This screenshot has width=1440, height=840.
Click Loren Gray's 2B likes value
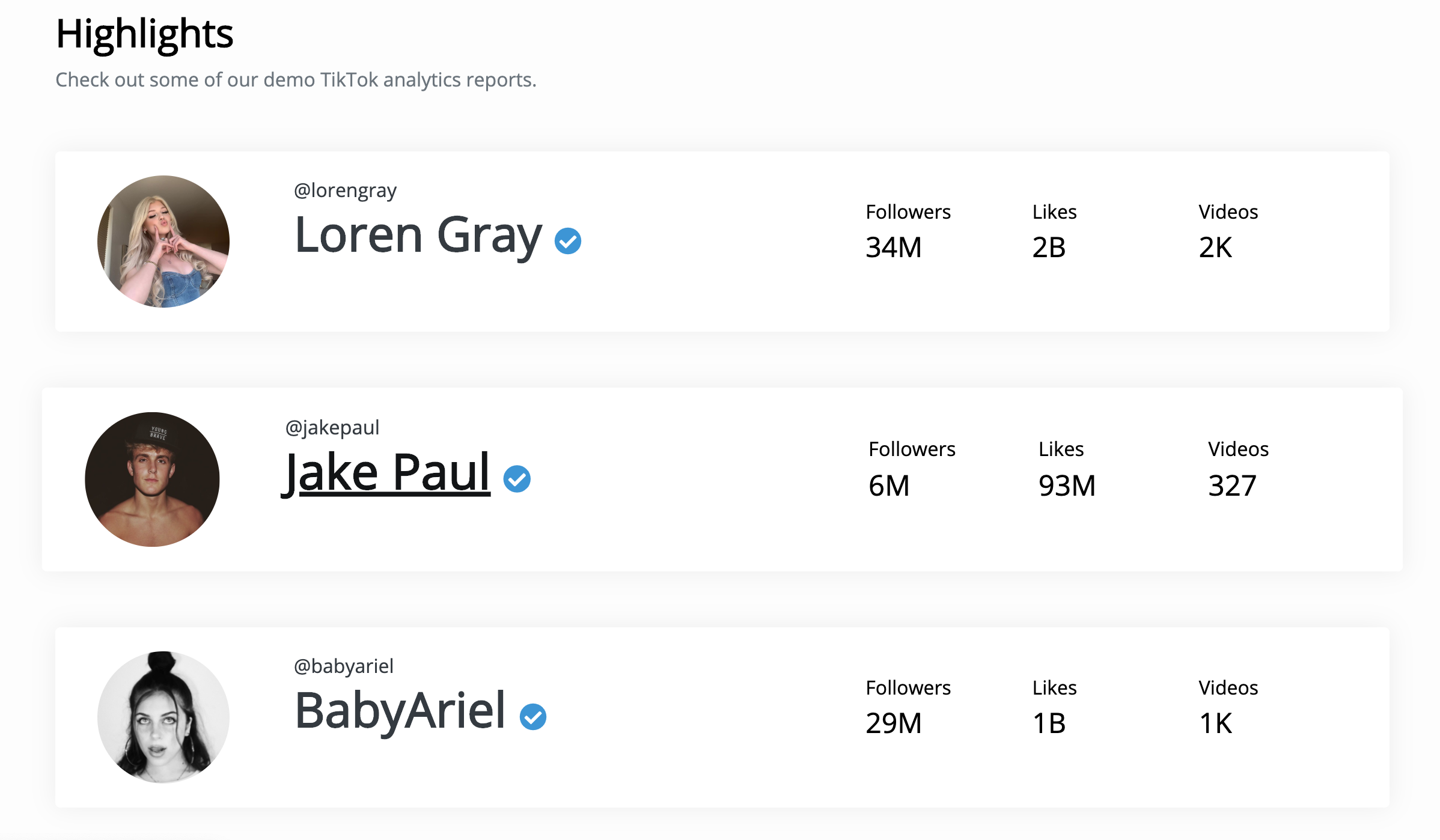pyautogui.click(x=1049, y=248)
